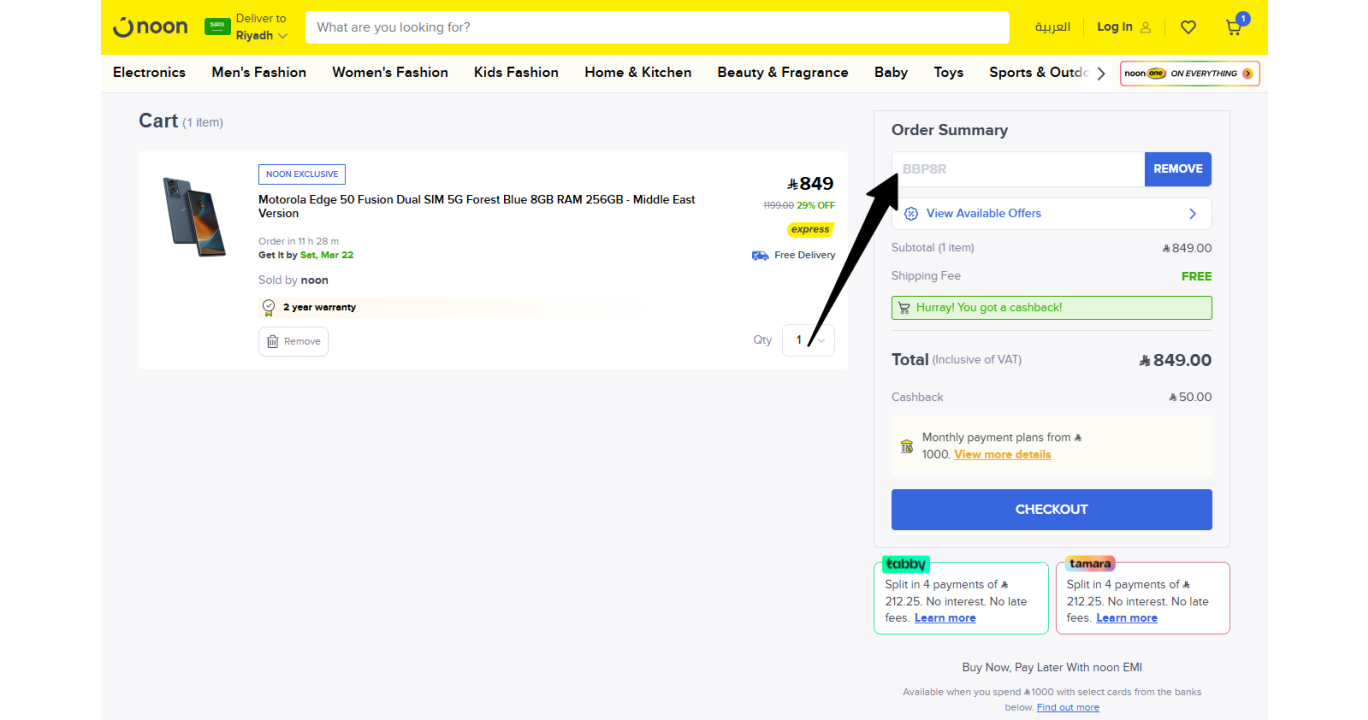Click the cart icon in cashback banner
Viewport: 1368px width, 720px height.
point(904,308)
